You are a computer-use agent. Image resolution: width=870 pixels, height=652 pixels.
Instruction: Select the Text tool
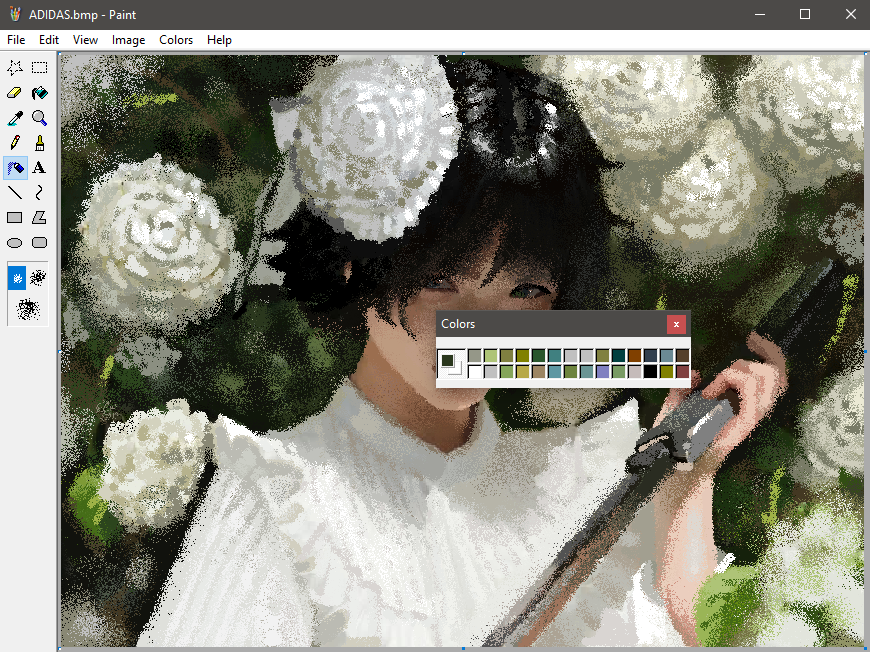[x=39, y=168]
